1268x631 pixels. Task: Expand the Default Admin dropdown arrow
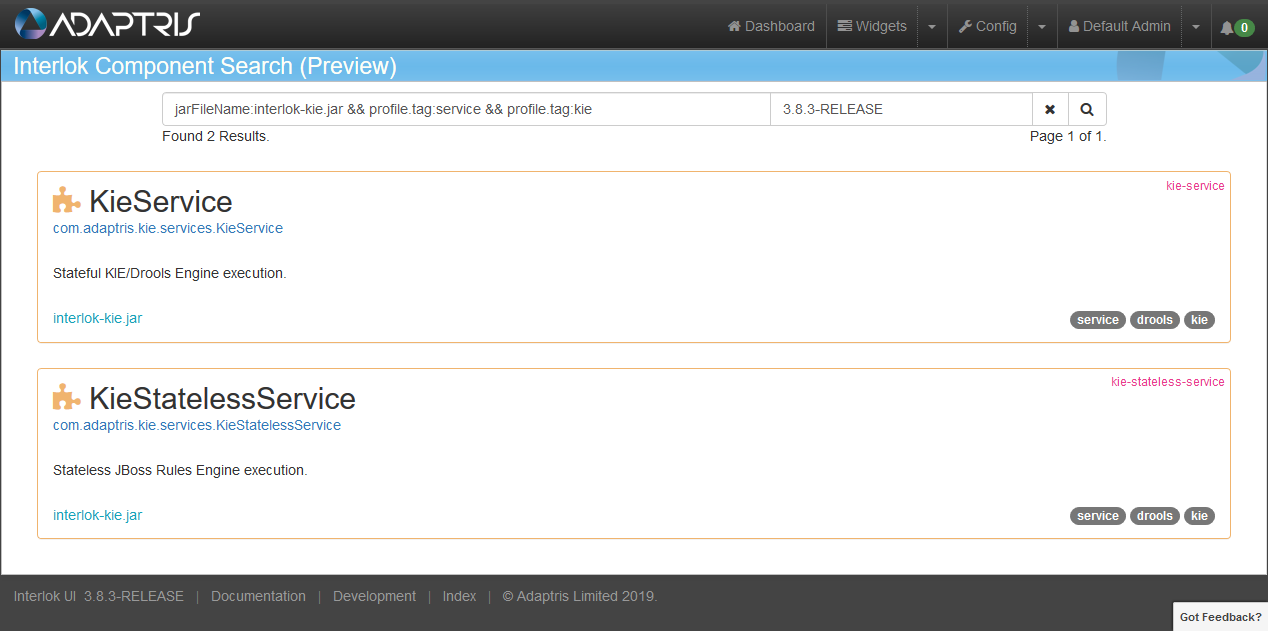pos(1195,26)
